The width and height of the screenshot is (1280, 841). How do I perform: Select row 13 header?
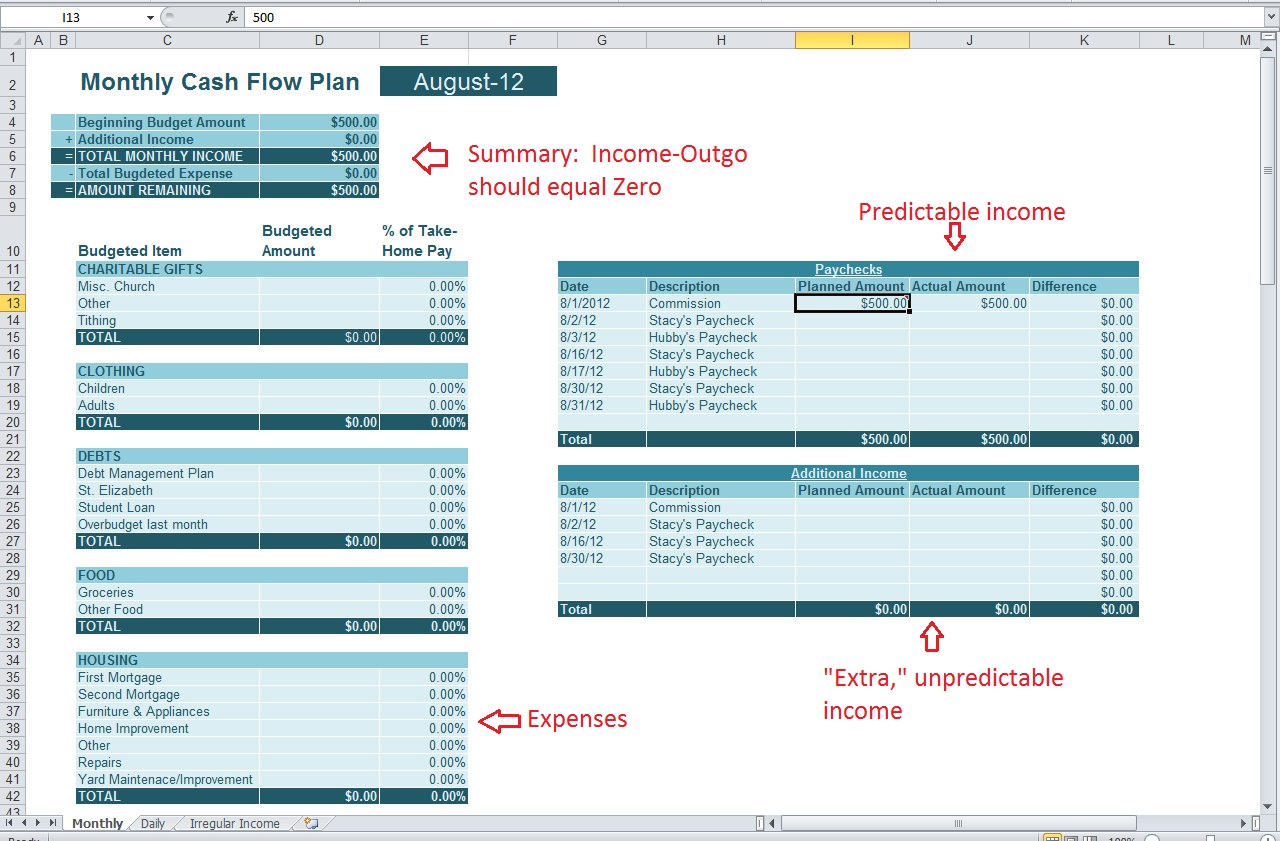point(12,303)
